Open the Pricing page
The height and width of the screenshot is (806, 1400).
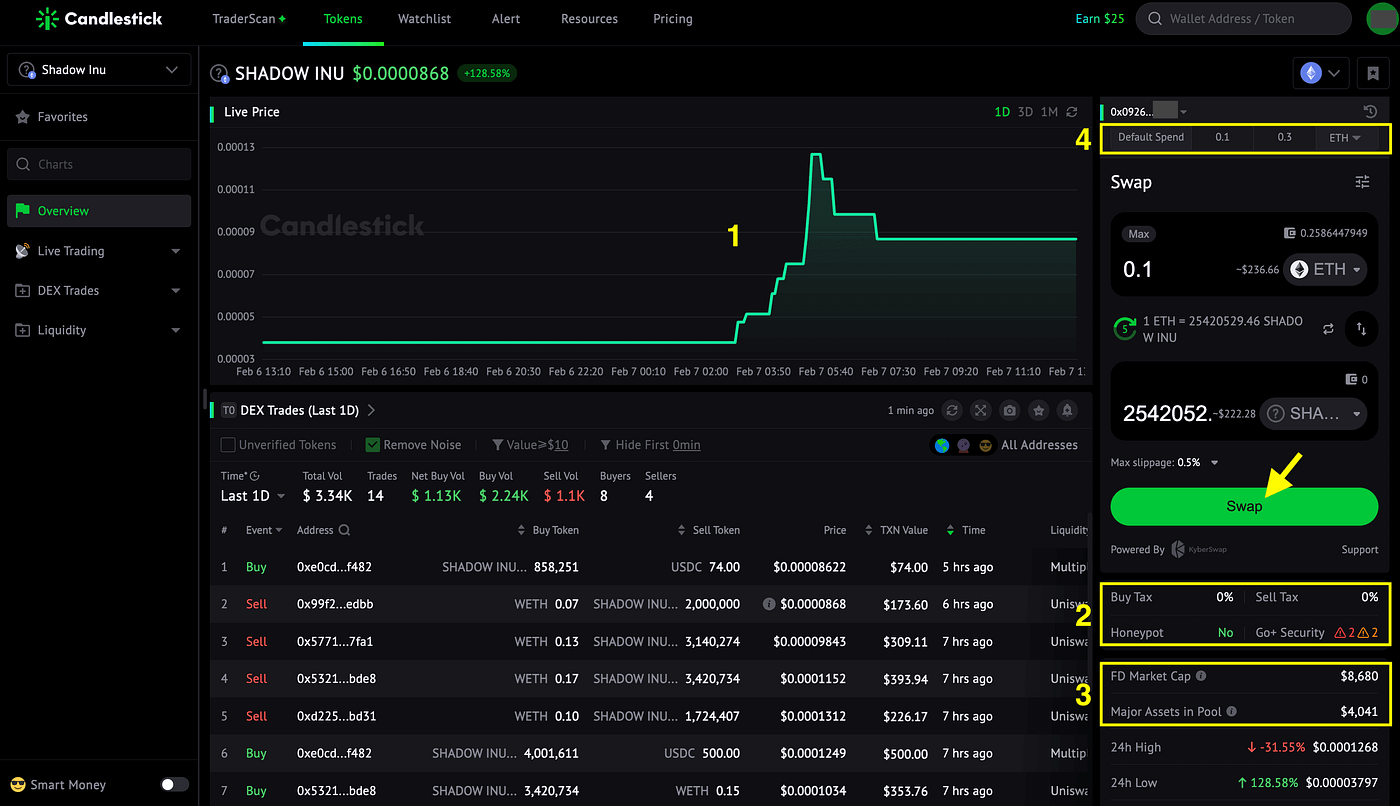(673, 19)
